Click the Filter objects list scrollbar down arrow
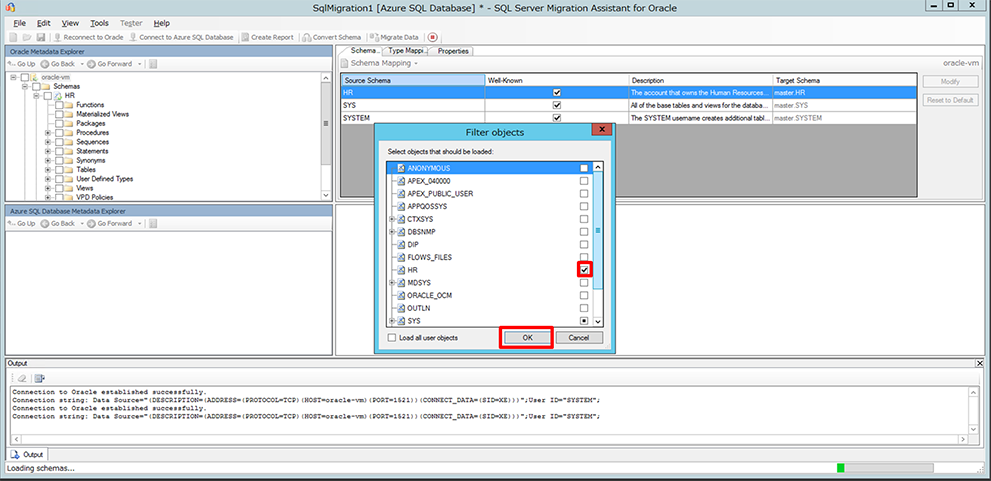 point(599,322)
